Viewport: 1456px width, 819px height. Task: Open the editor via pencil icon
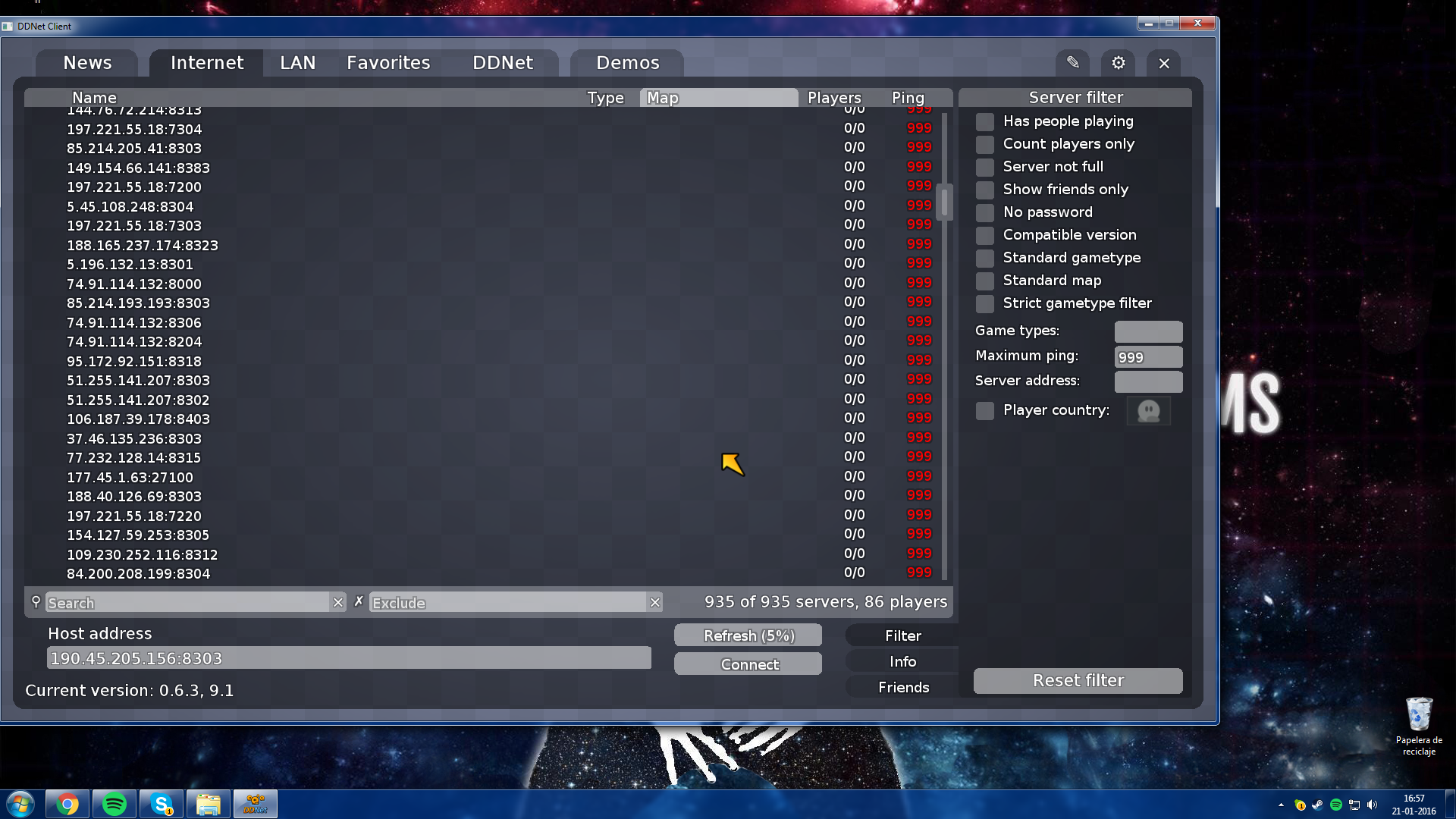point(1072,63)
